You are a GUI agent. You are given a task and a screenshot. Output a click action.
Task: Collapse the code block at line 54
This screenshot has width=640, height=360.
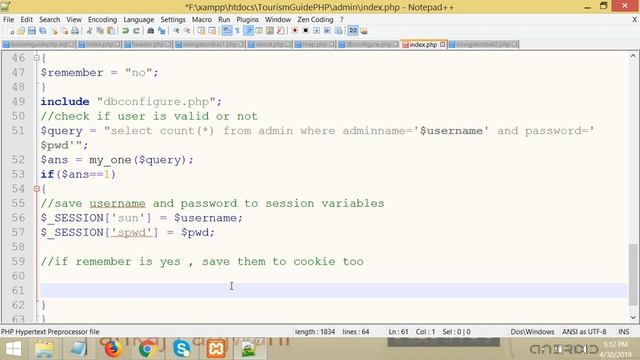(37, 189)
